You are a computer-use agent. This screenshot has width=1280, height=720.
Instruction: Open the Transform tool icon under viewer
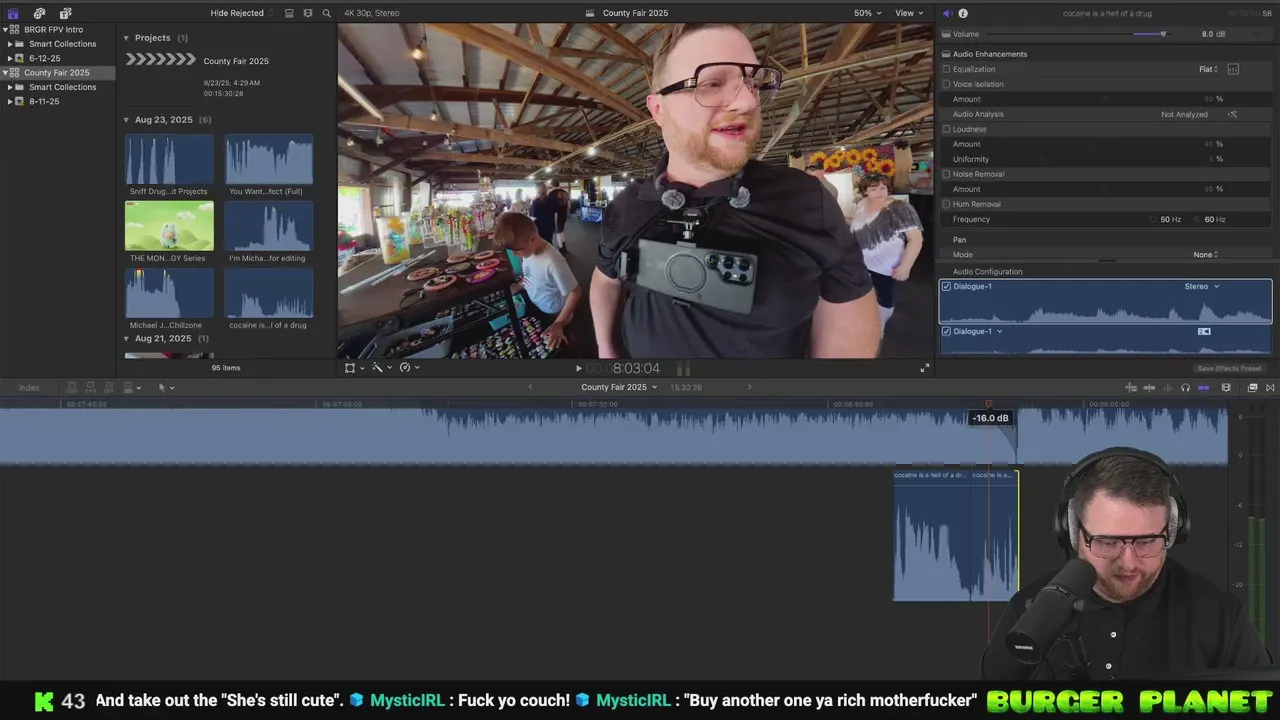coord(350,368)
